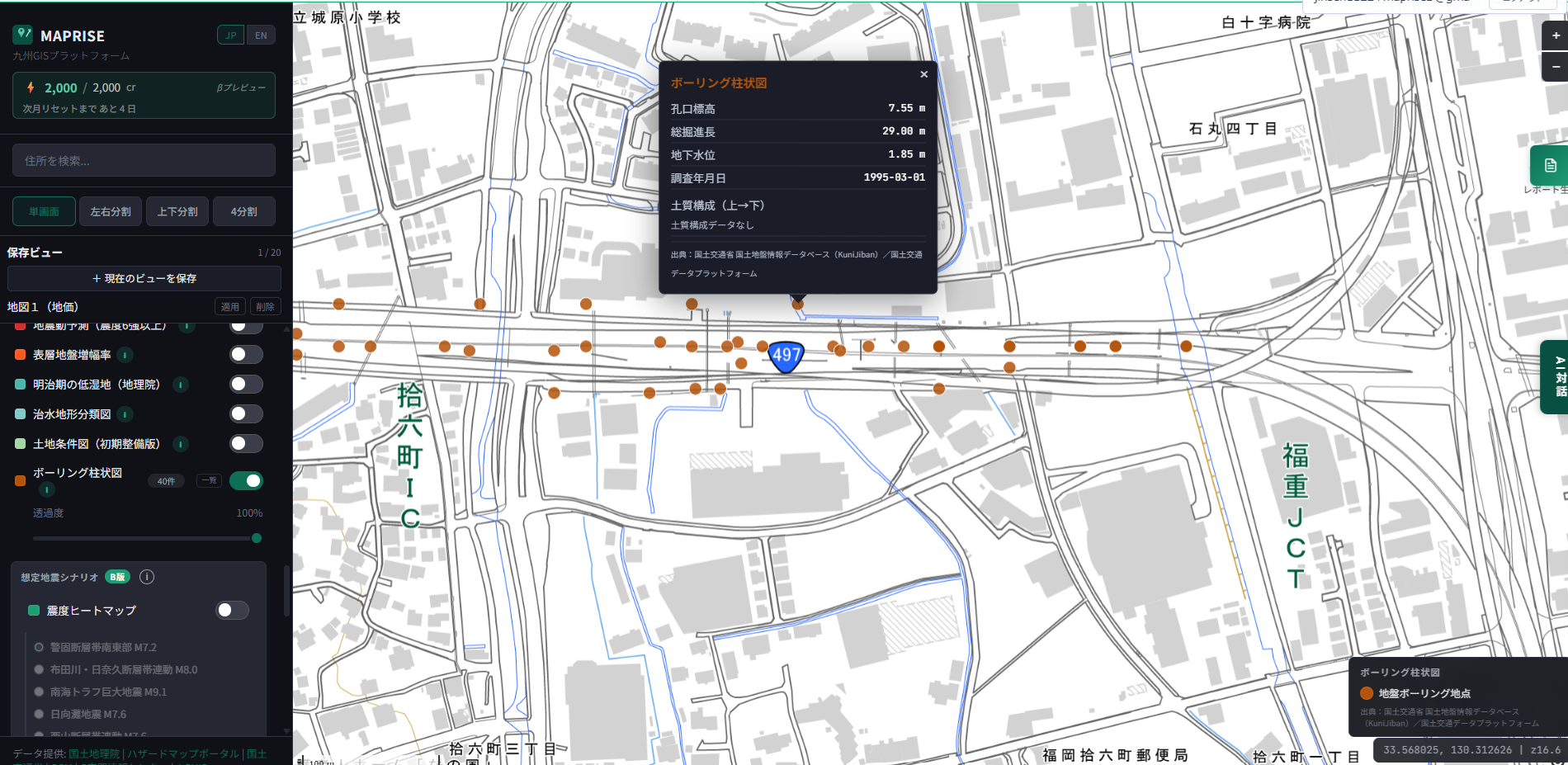1568x765 pixels.
Task: Toggle 治水地形分類図 layer switch
Action: 246,414
